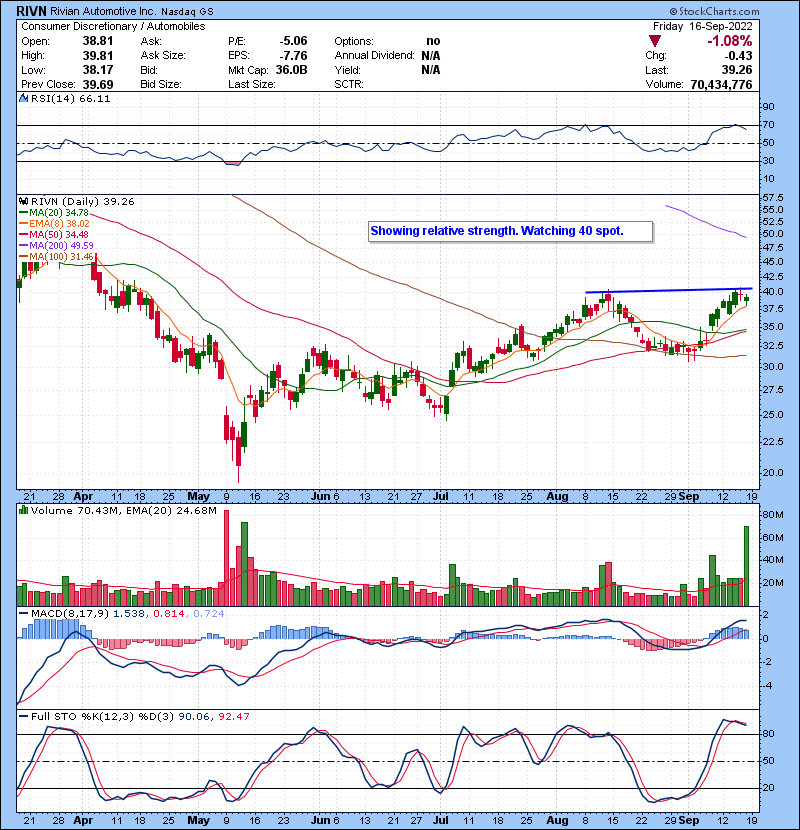
Task: Click the Mkt Cap value 36.0B
Action: (292, 70)
